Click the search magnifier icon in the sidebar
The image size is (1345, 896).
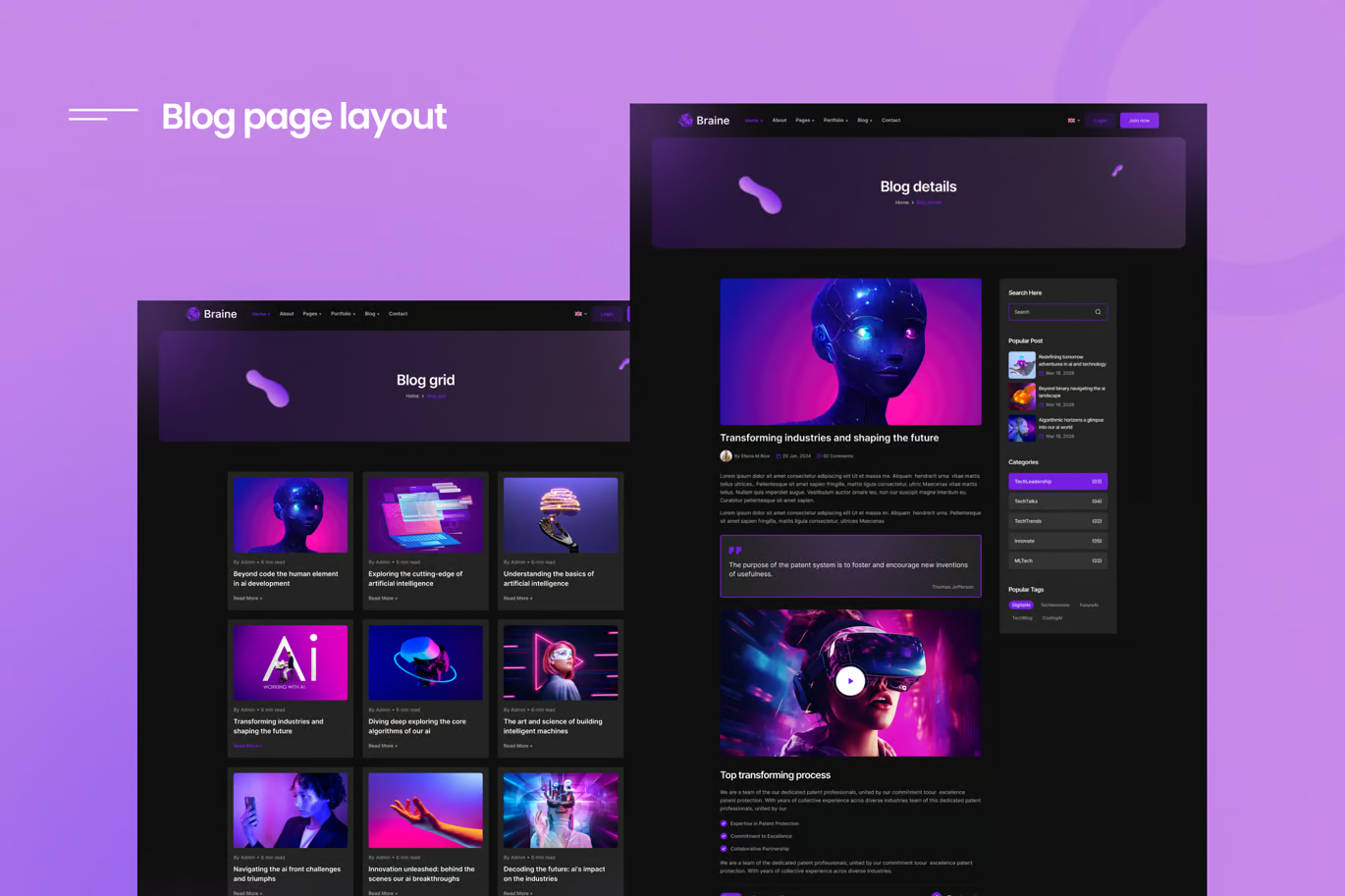click(x=1097, y=311)
